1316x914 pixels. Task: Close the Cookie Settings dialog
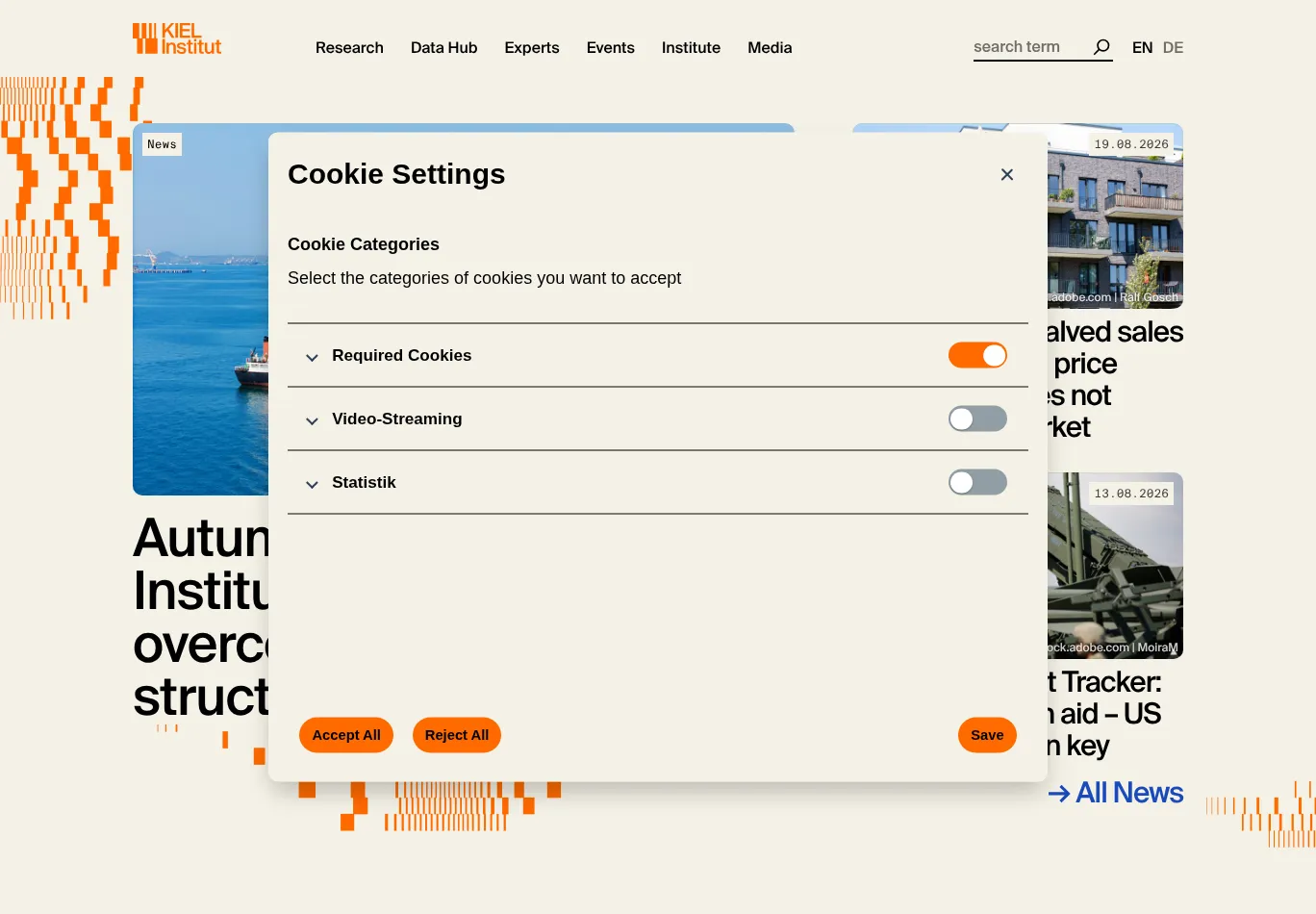(1007, 174)
